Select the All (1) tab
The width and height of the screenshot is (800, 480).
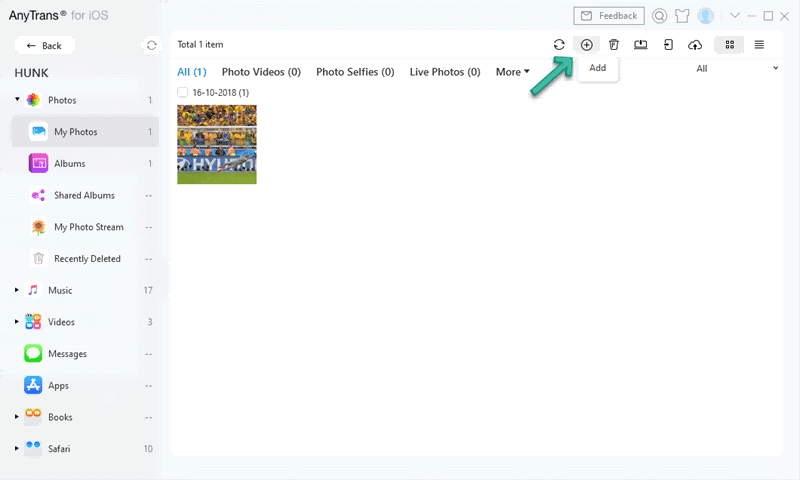point(192,72)
